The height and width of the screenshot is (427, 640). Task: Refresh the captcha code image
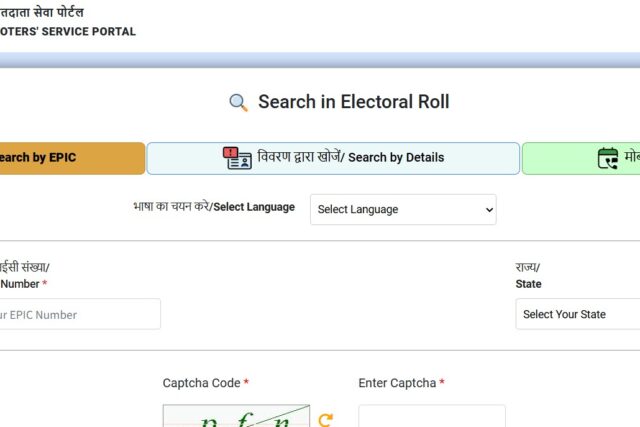pos(325,420)
